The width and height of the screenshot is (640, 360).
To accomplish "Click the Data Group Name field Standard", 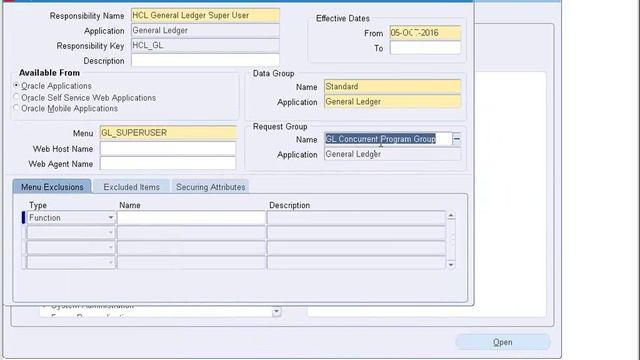I will (x=392, y=87).
